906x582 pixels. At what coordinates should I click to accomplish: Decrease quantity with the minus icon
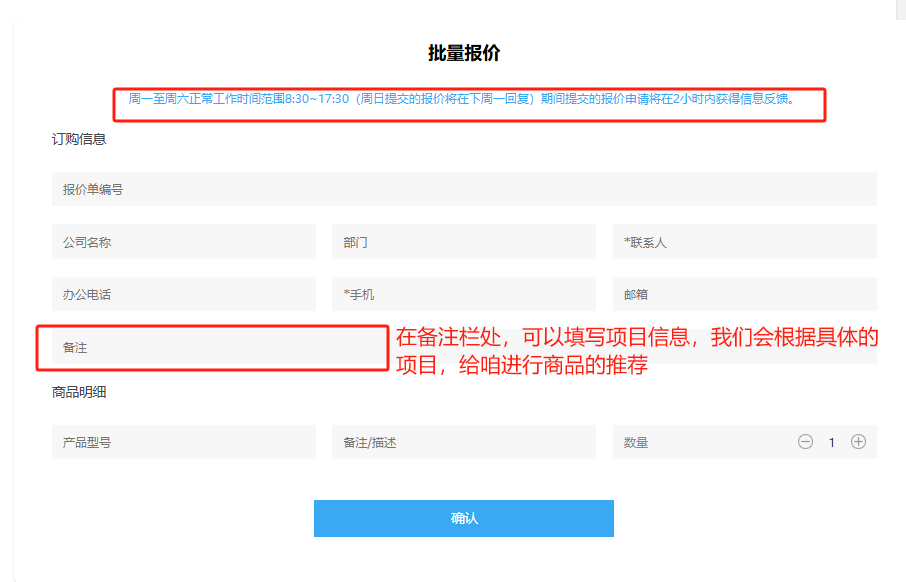[805, 442]
